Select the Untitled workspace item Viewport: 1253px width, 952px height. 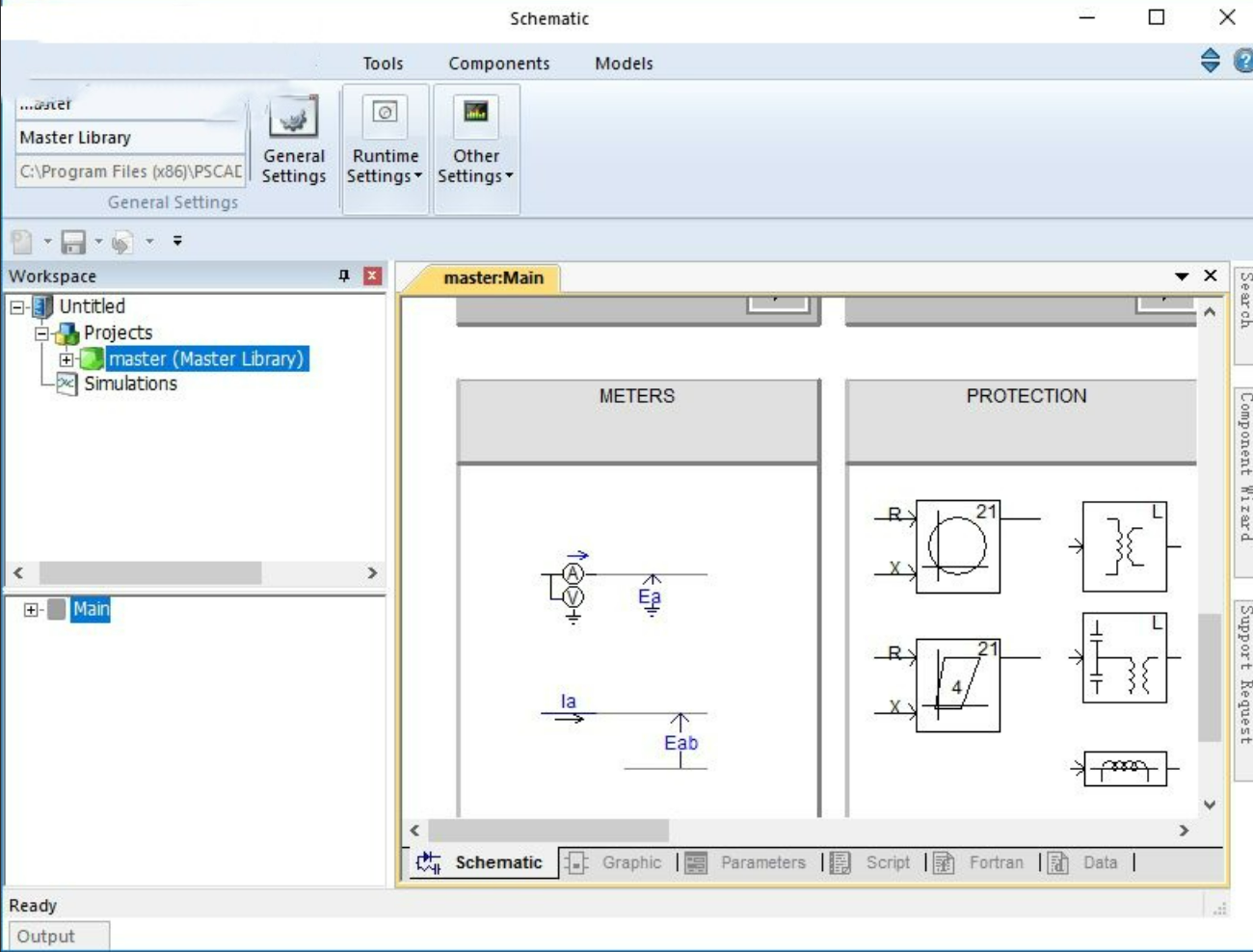[93, 306]
